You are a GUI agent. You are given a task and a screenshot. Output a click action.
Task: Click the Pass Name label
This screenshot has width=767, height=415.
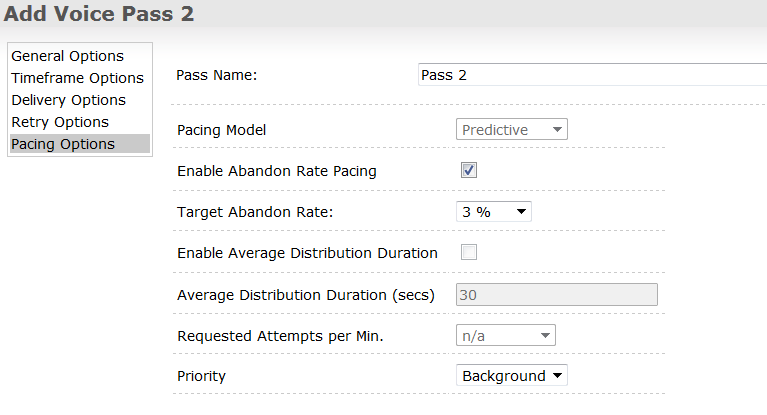pyautogui.click(x=217, y=75)
